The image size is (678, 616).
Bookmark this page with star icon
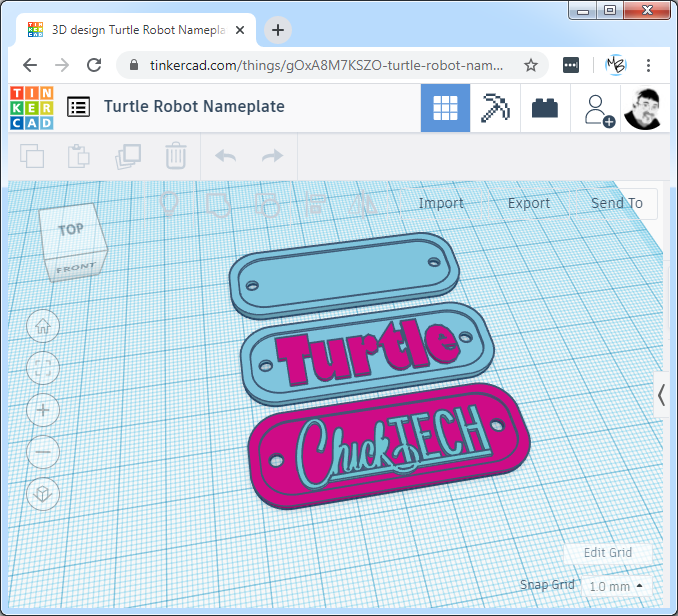[531, 65]
